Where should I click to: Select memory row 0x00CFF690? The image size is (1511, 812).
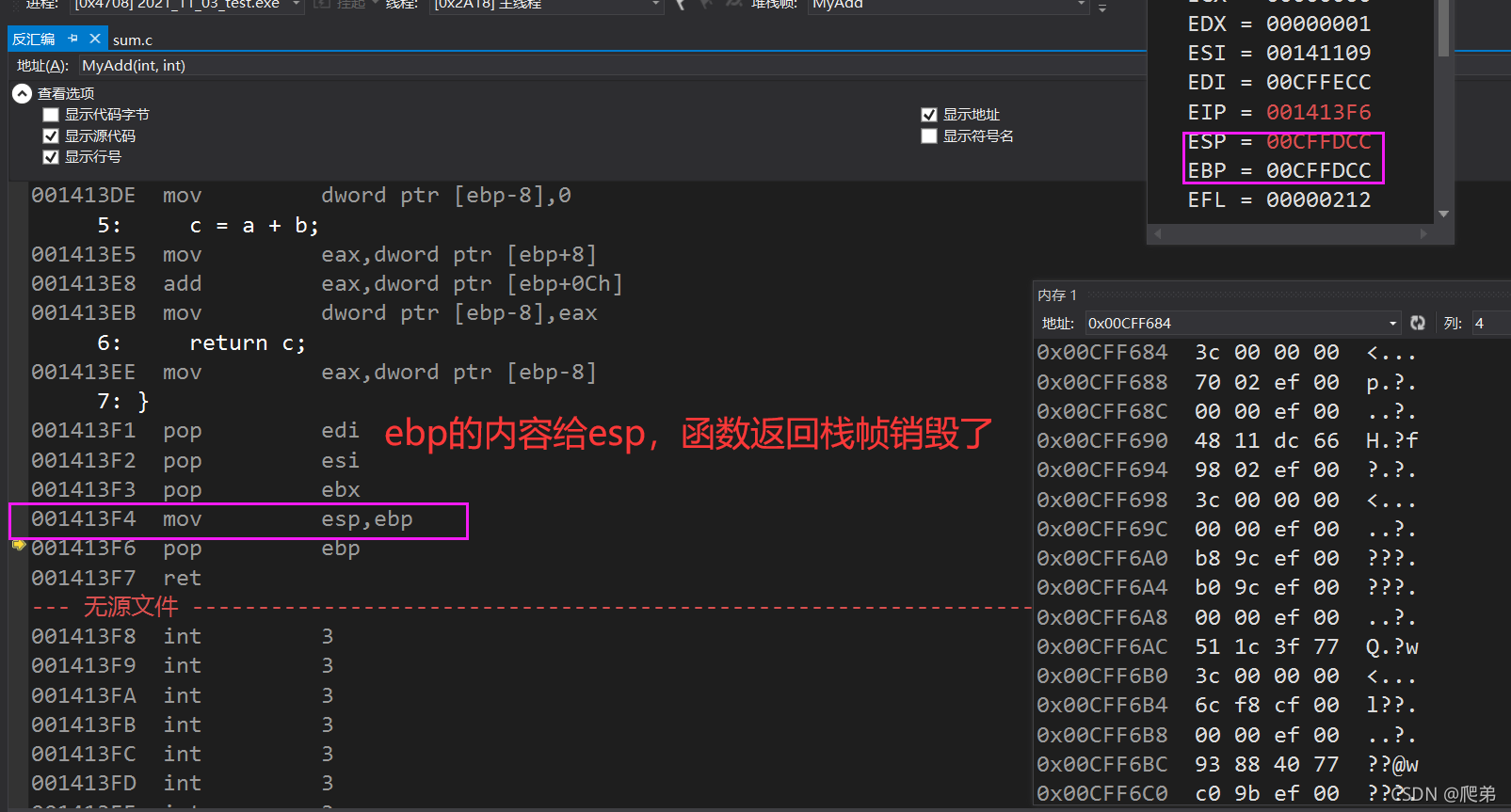pos(1227,440)
